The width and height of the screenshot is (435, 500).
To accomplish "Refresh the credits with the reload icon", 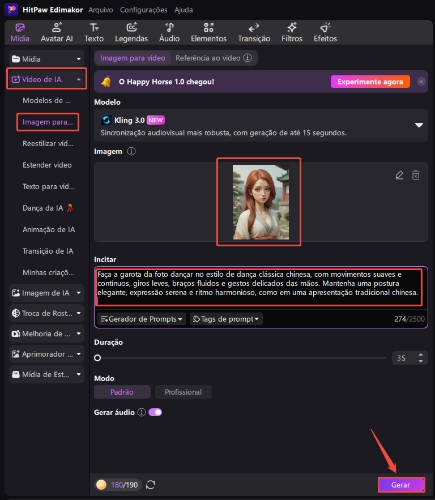I will [151, 485].
